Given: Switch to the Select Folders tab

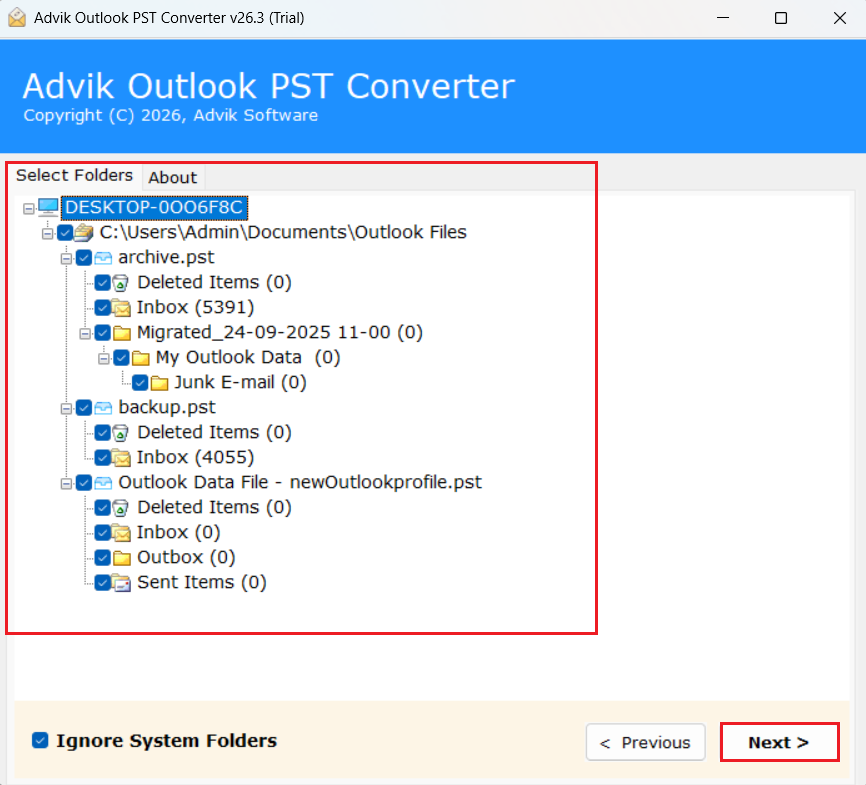Looking at the screenshot, I should point(75,176).
